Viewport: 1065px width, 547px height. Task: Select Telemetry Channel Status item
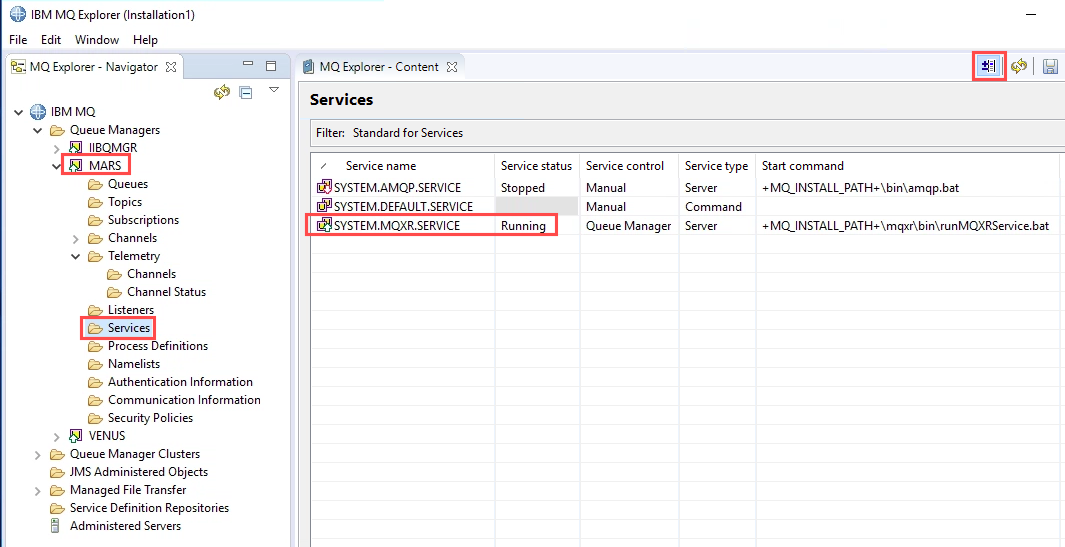166,292
